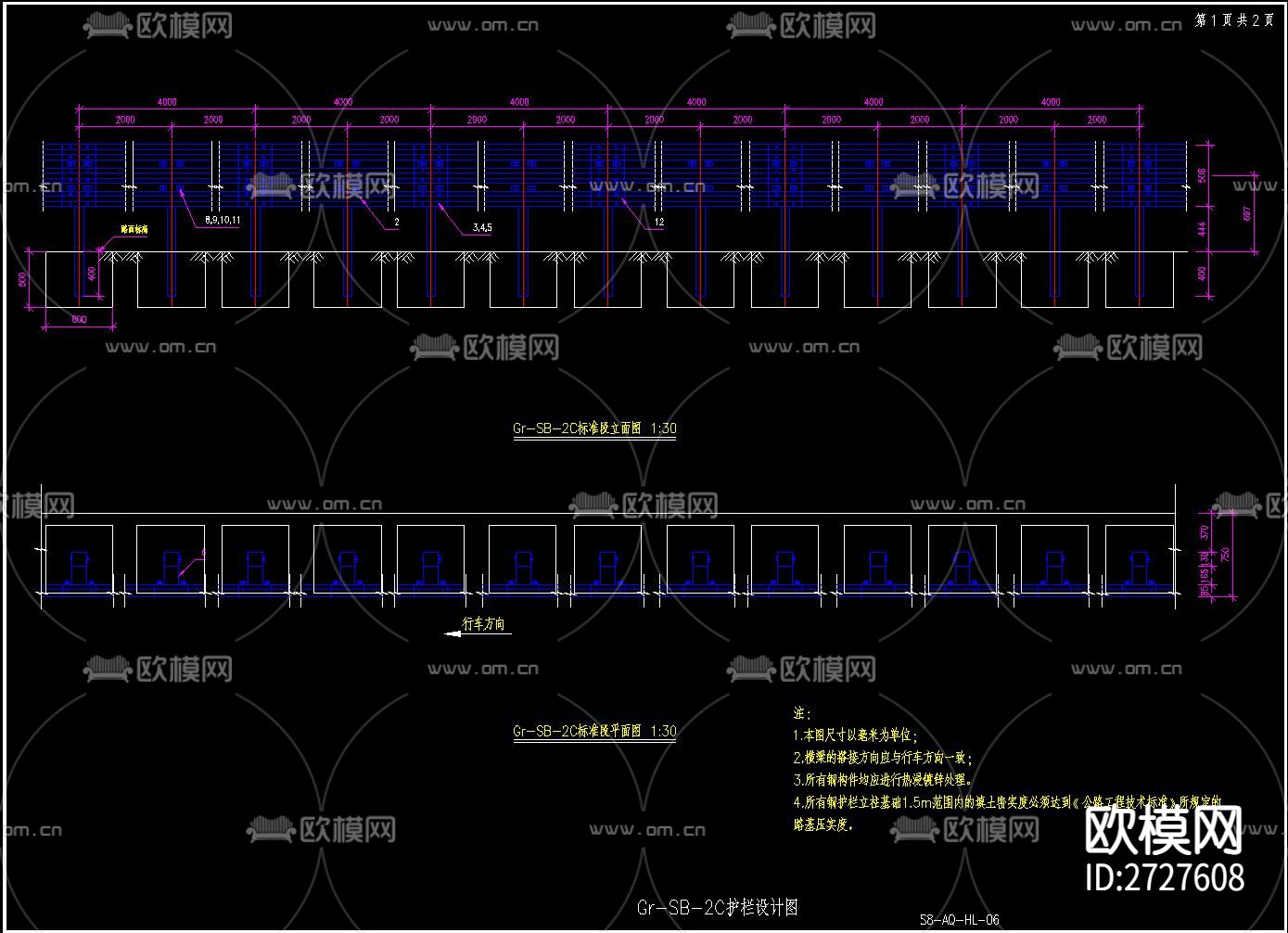
Task: Click note 4 first line about 1.5m范围
Action: click(x=1007, y=802)
